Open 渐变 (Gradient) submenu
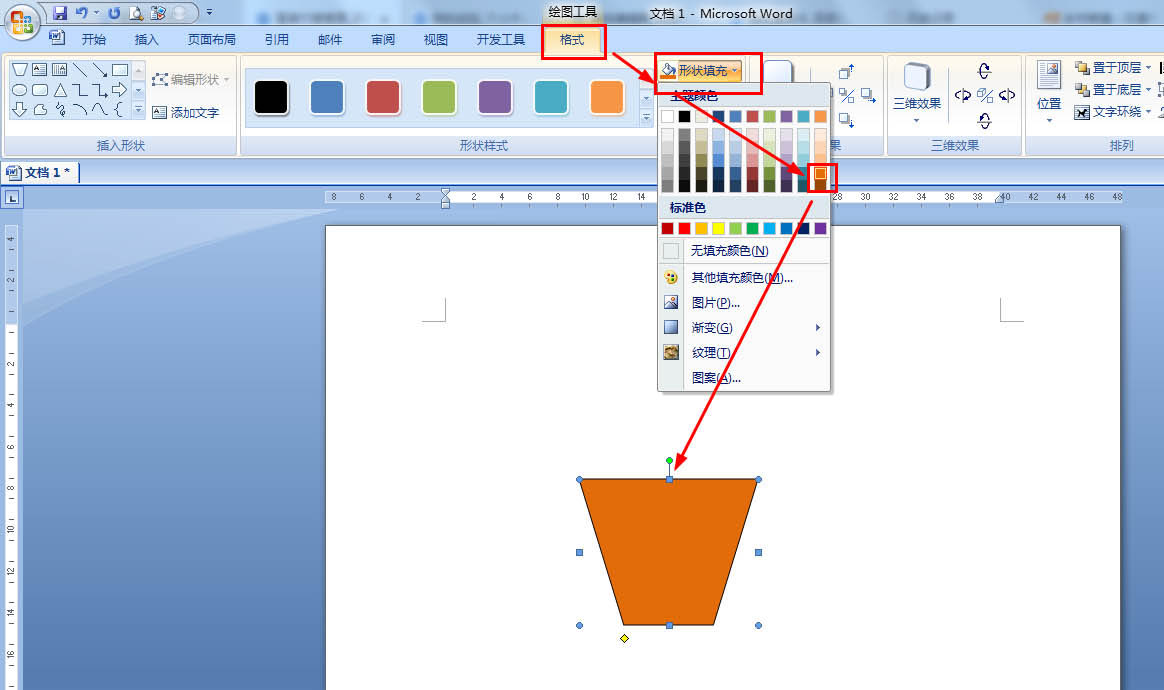This screenshot has height=690, width=1164. pyautogui.click(x=745, y=328)
